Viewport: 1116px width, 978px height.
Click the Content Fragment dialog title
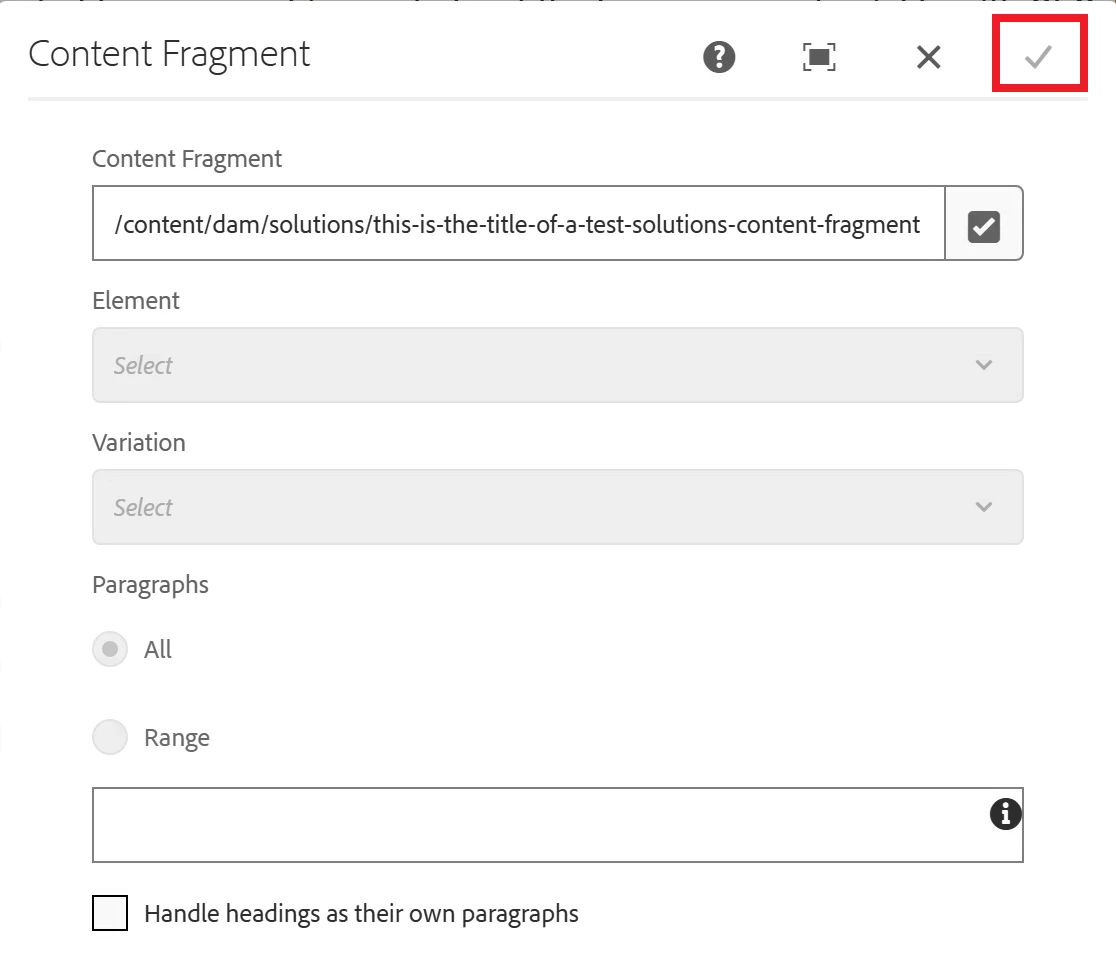click(x=169, y=54)
